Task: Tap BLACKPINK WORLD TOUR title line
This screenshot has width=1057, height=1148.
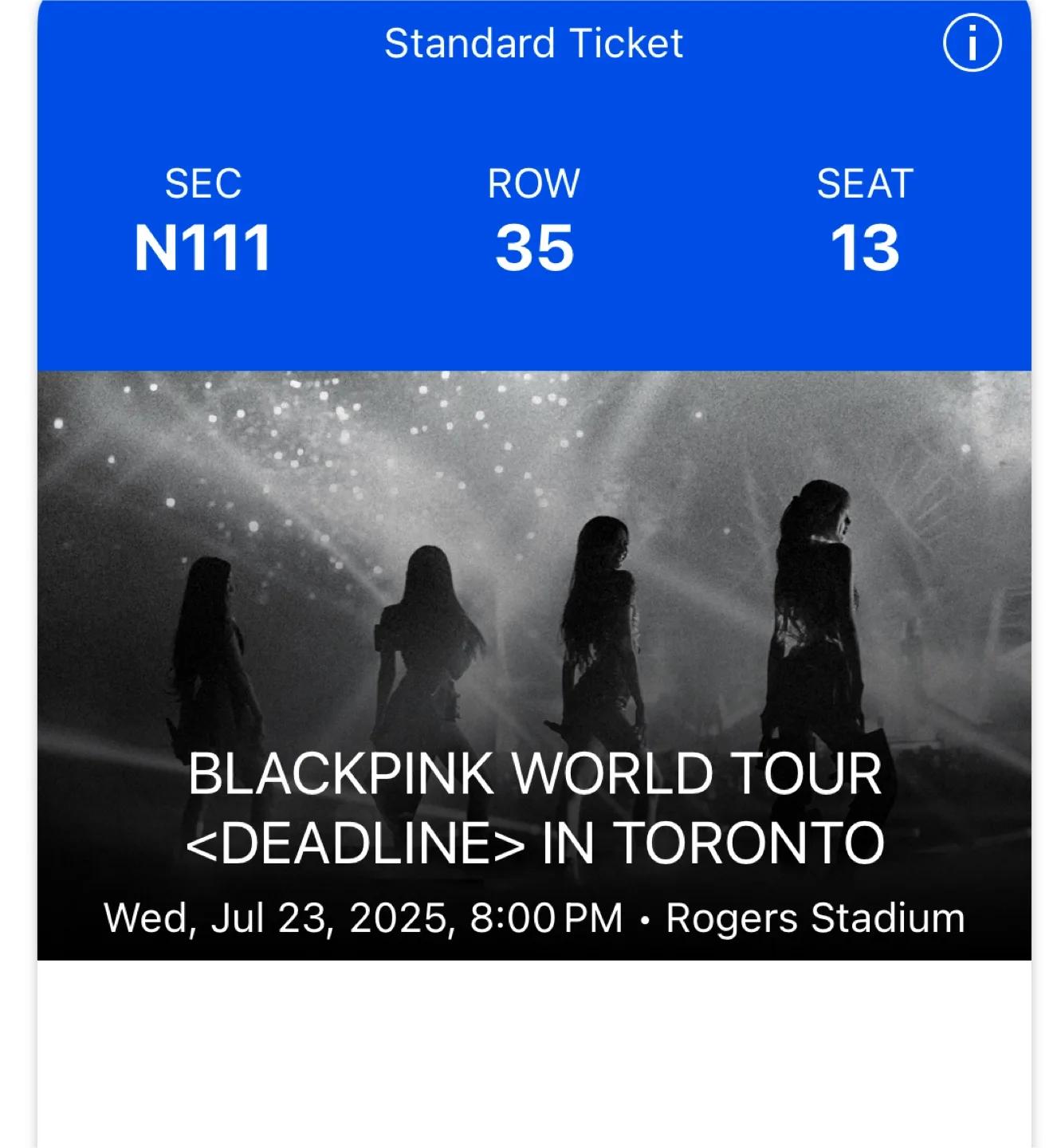Action: (535, 774)
